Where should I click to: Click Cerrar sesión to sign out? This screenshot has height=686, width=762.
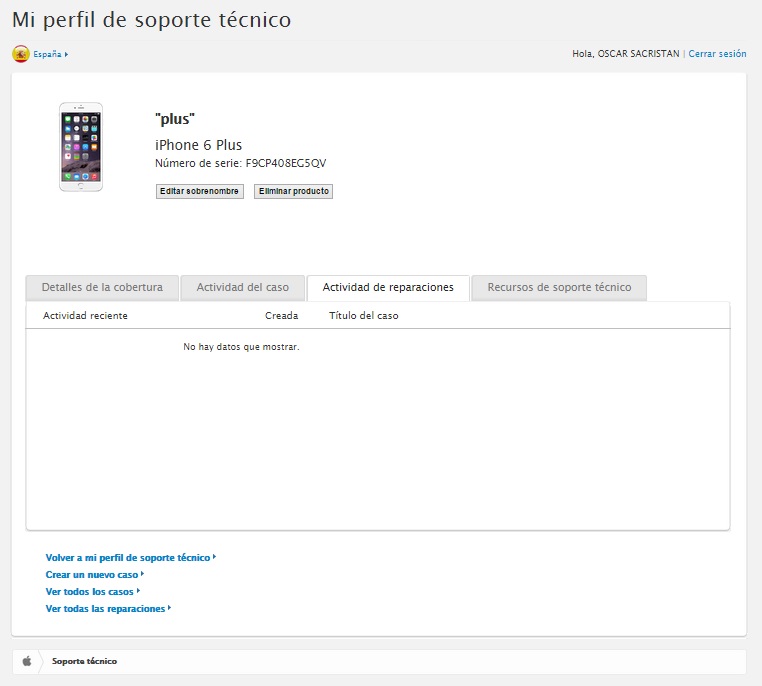(717, 54)
